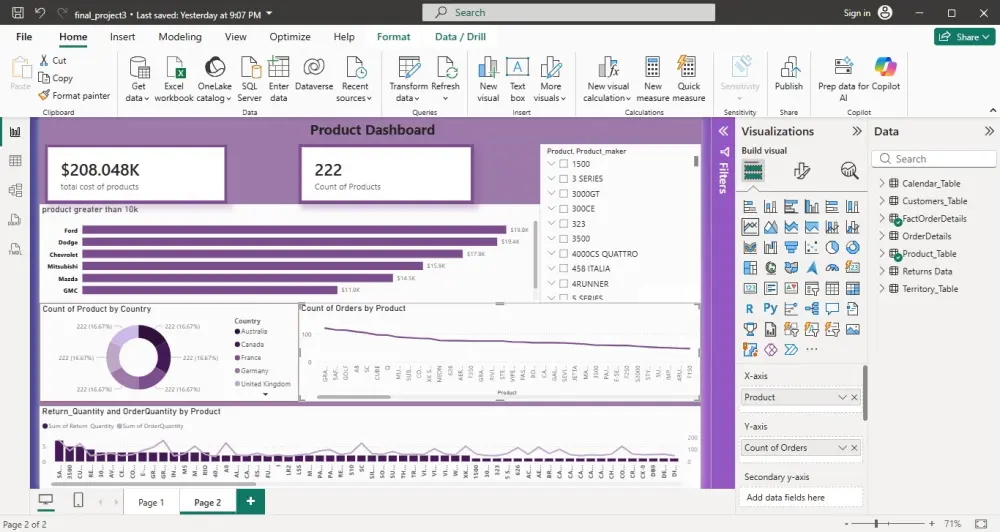The image size is (1000, 532).
Task: Expand the FactOrderDetails table
Action: (x=882, y=218)
